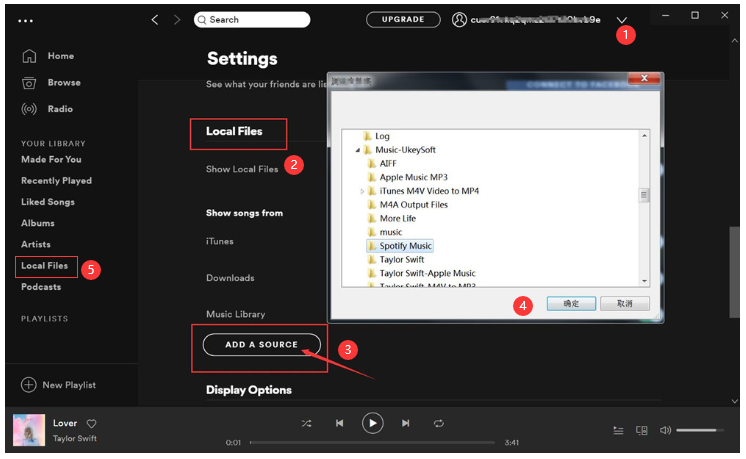Click the song progress bar
Image resolution: width=746 pixels, height=459 pixels.
point(372,443)
